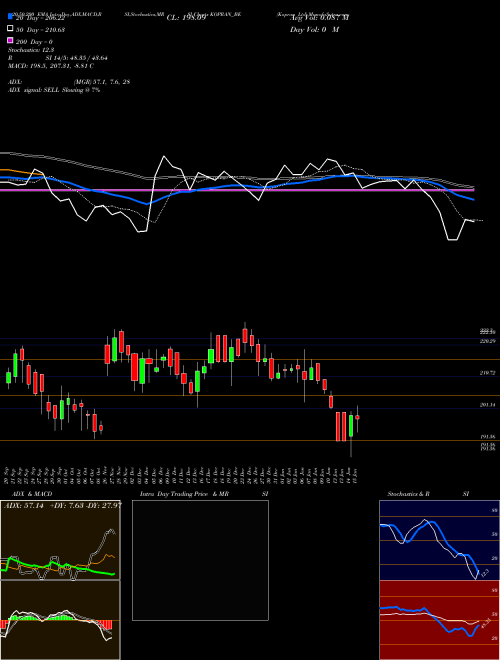The image size is (500, 660).
Task: Click the white 50 Day legend swatch
Action: [10, 29]
